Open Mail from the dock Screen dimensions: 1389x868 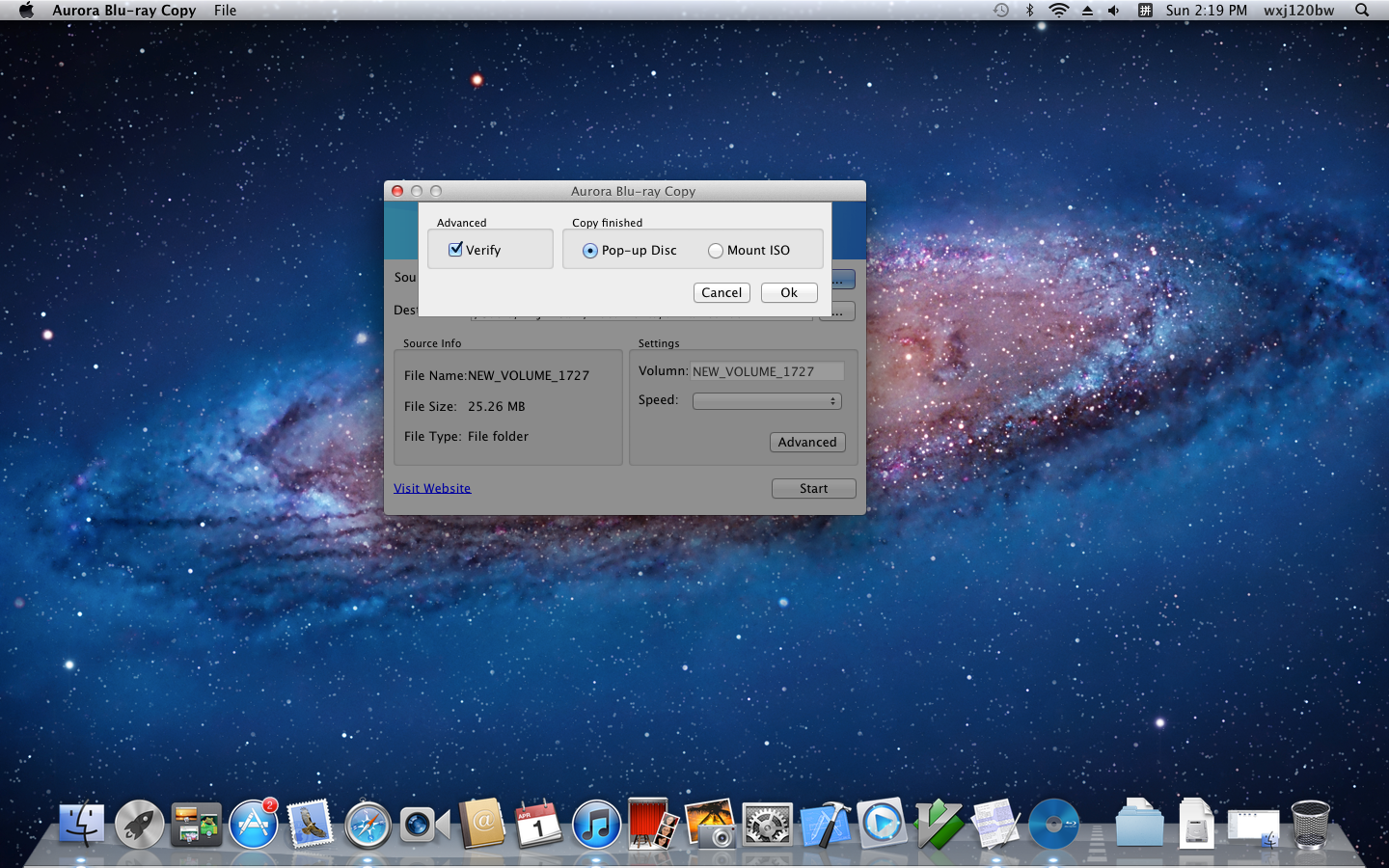(x=310, y=826)
